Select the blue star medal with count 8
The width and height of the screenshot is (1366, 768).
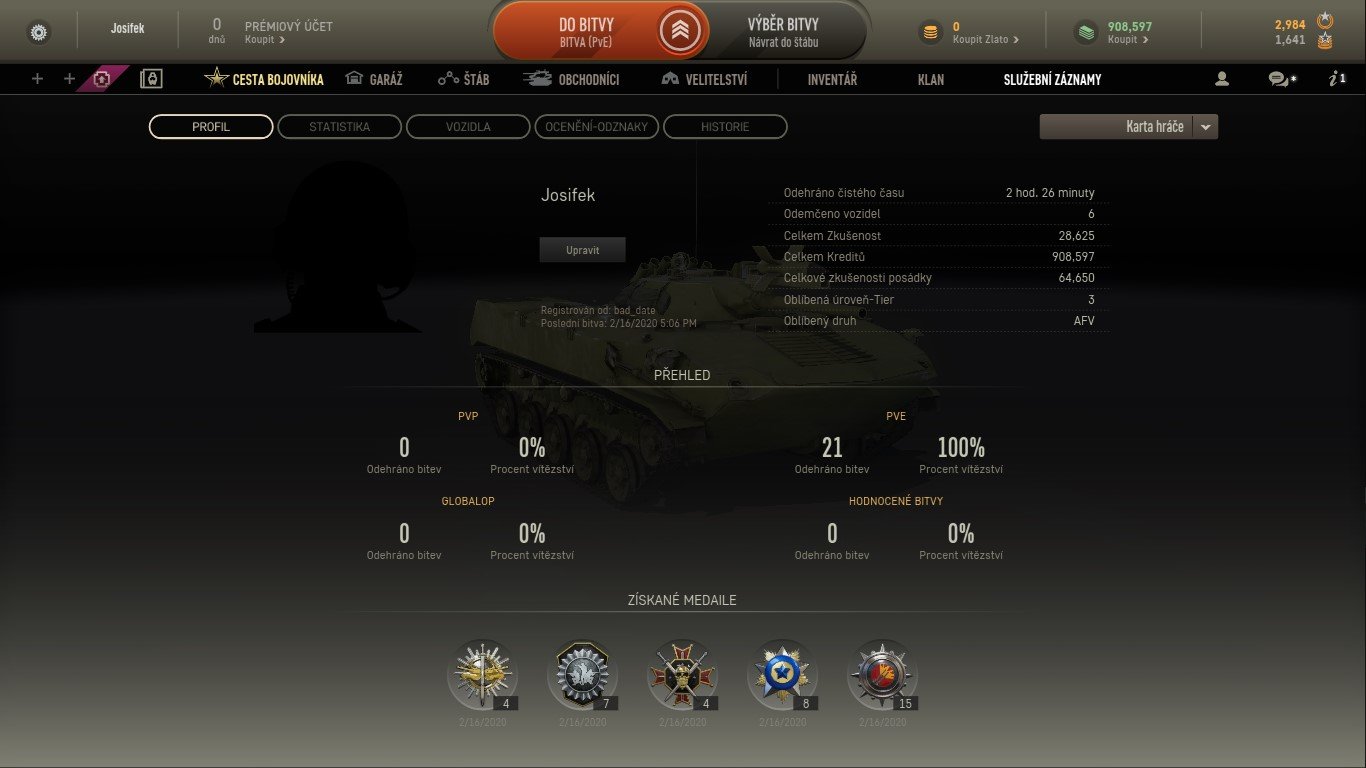(x=782, y=675)
